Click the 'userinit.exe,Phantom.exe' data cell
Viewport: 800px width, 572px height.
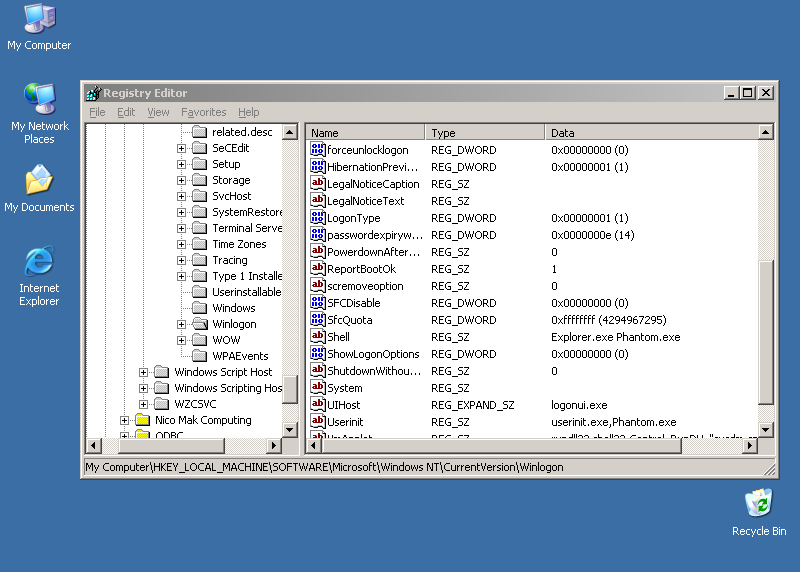tap(614, 422)
